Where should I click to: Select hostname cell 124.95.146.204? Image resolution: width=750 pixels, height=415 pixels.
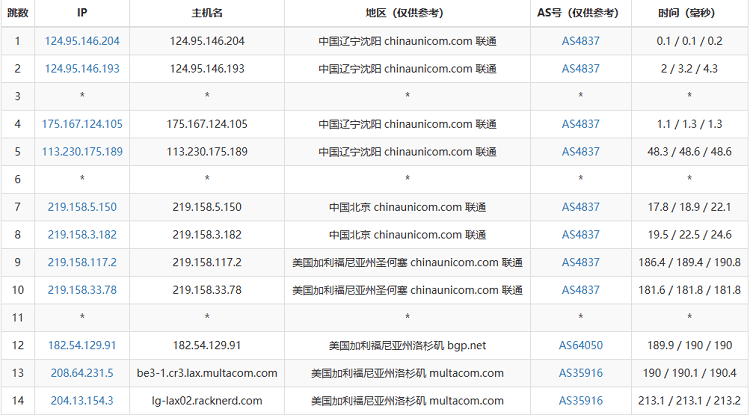coord(207,41)
